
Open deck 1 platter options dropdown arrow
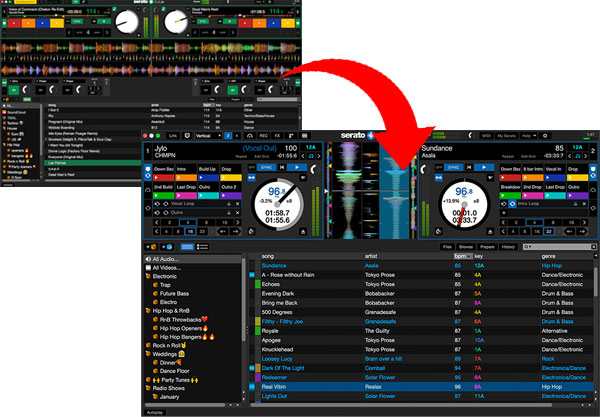(x=303, y=178)
